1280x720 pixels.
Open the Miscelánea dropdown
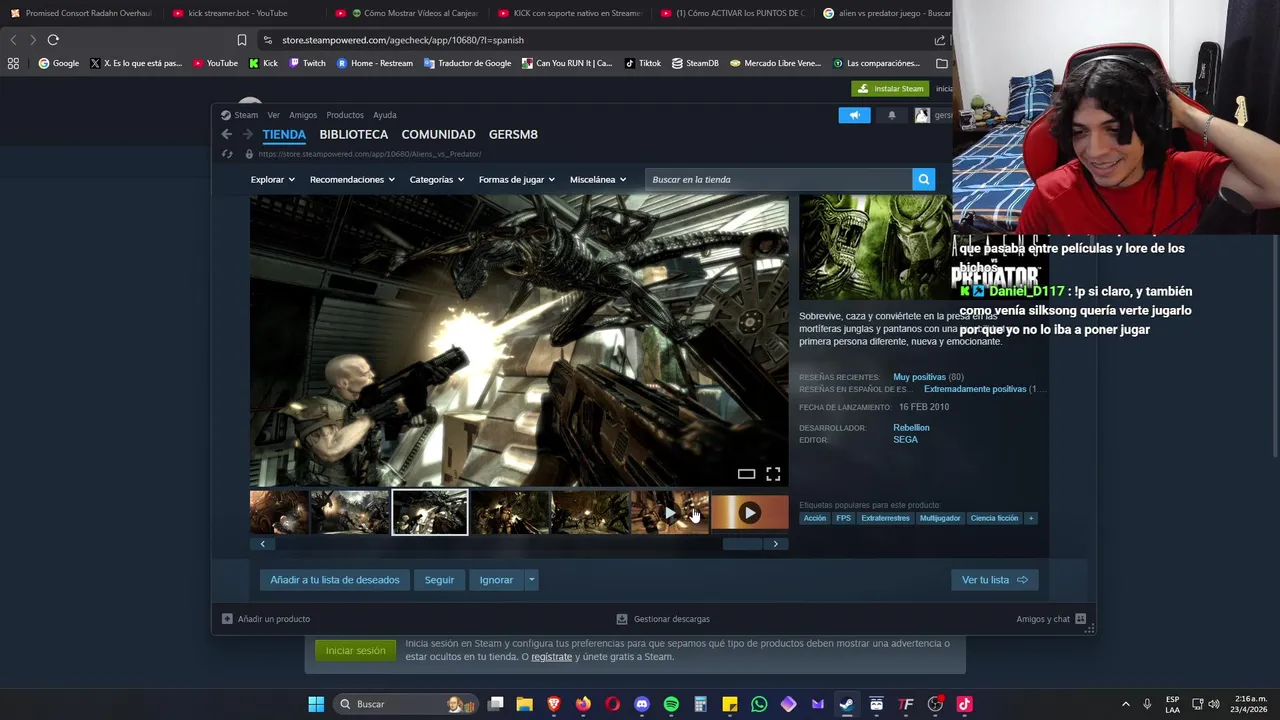click(598, 180)
